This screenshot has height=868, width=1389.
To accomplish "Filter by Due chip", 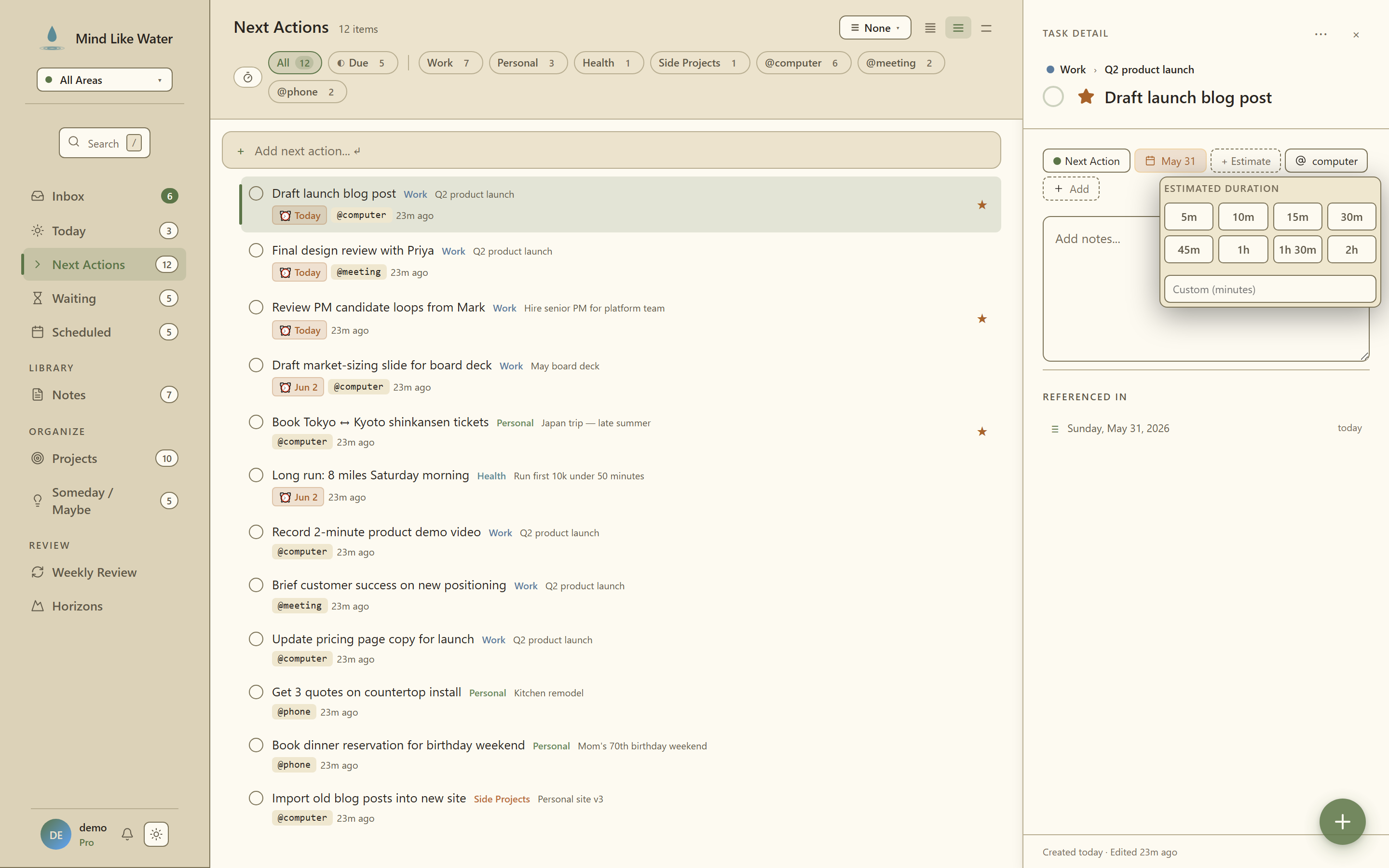I will [363, 63].
